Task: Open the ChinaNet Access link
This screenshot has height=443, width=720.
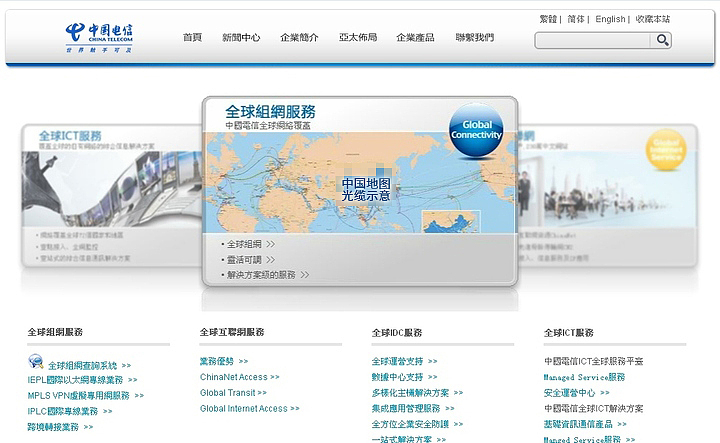Action: (x=234, y=377)
